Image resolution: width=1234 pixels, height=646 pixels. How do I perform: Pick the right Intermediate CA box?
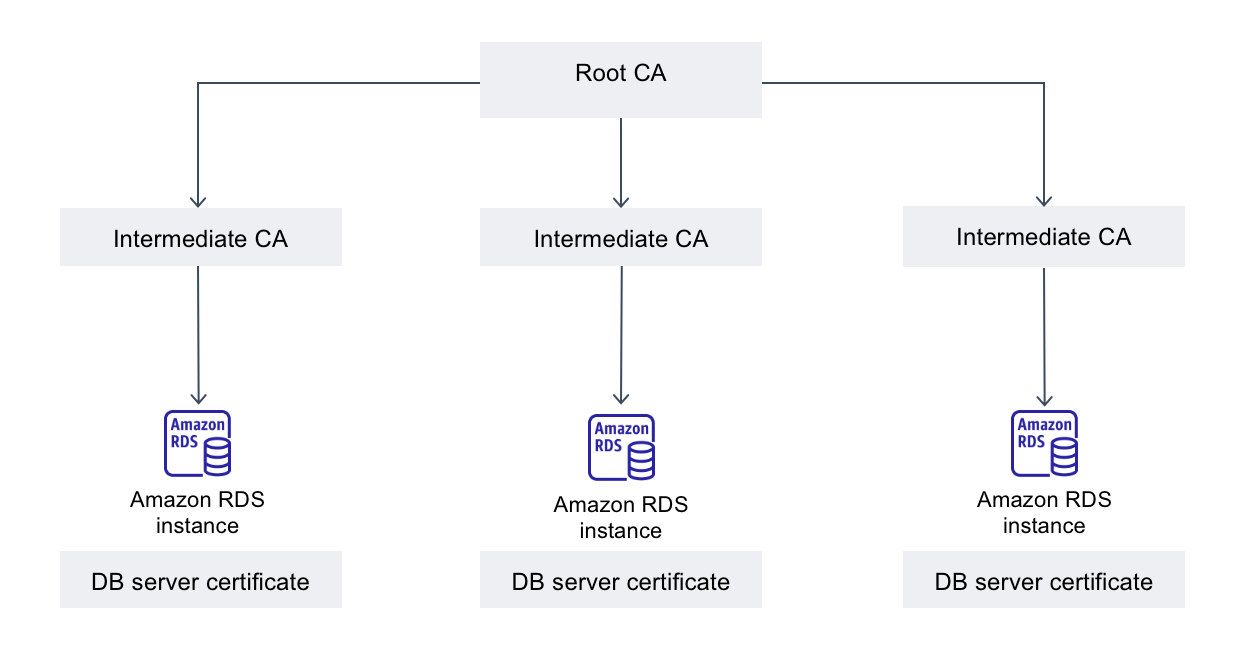[x=1044, y=237]
